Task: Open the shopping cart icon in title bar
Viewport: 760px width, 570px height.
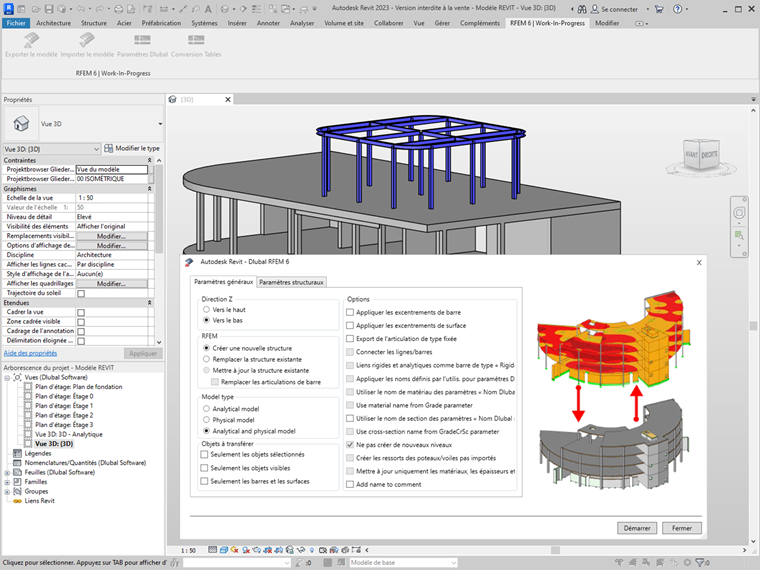Action: point(659,9)
